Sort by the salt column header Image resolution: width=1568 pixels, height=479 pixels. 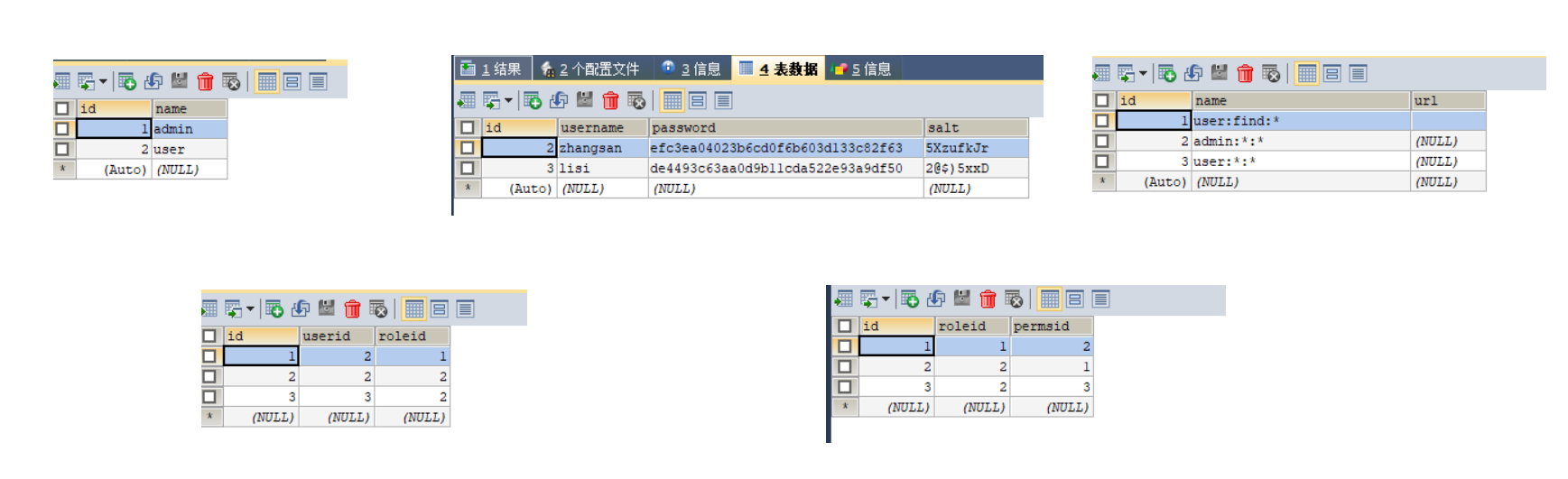tap(976, 127)
